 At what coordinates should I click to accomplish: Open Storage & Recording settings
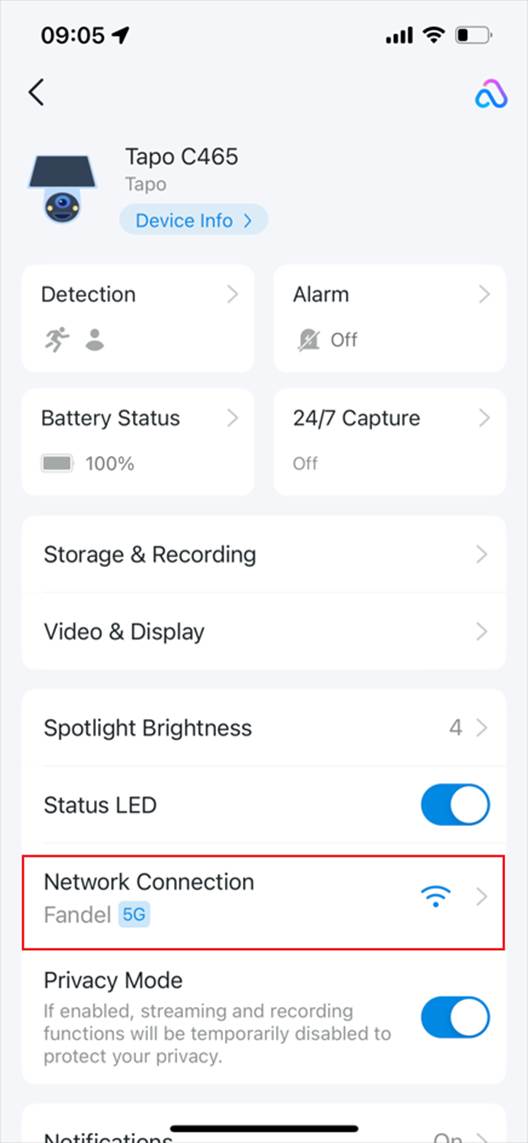[x=264, y=555]
